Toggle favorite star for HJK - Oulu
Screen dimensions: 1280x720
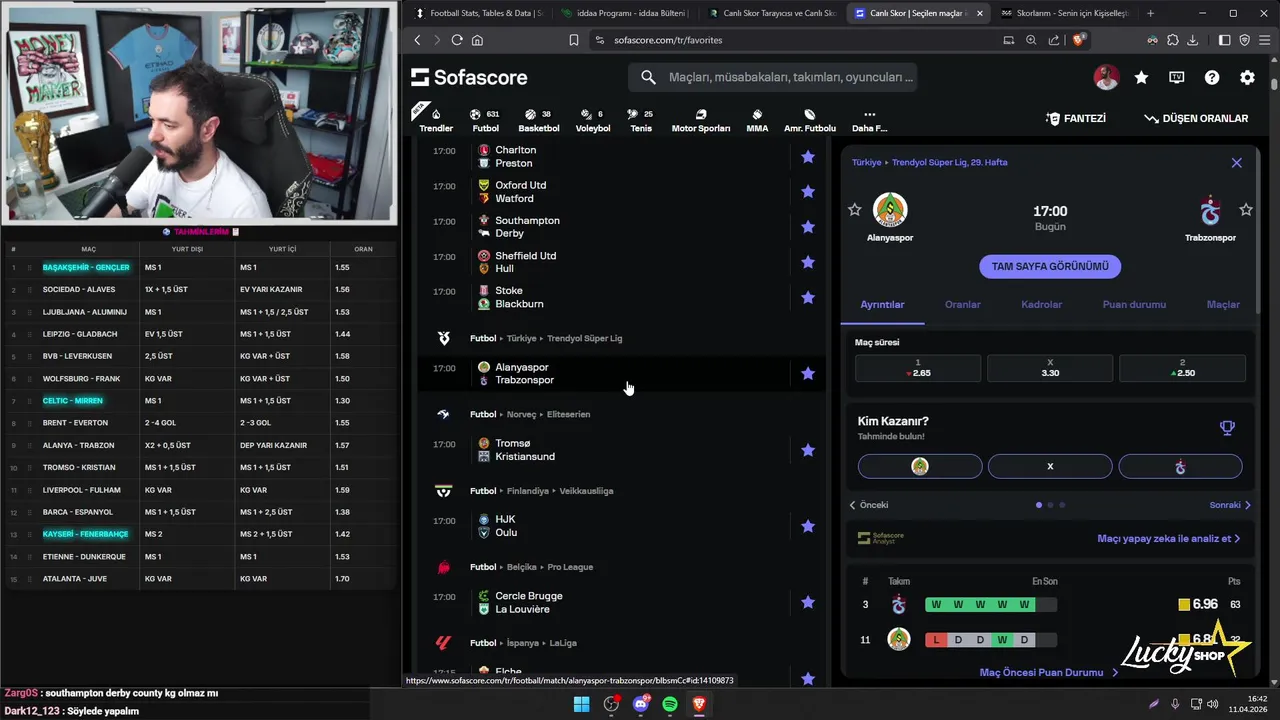808,526
